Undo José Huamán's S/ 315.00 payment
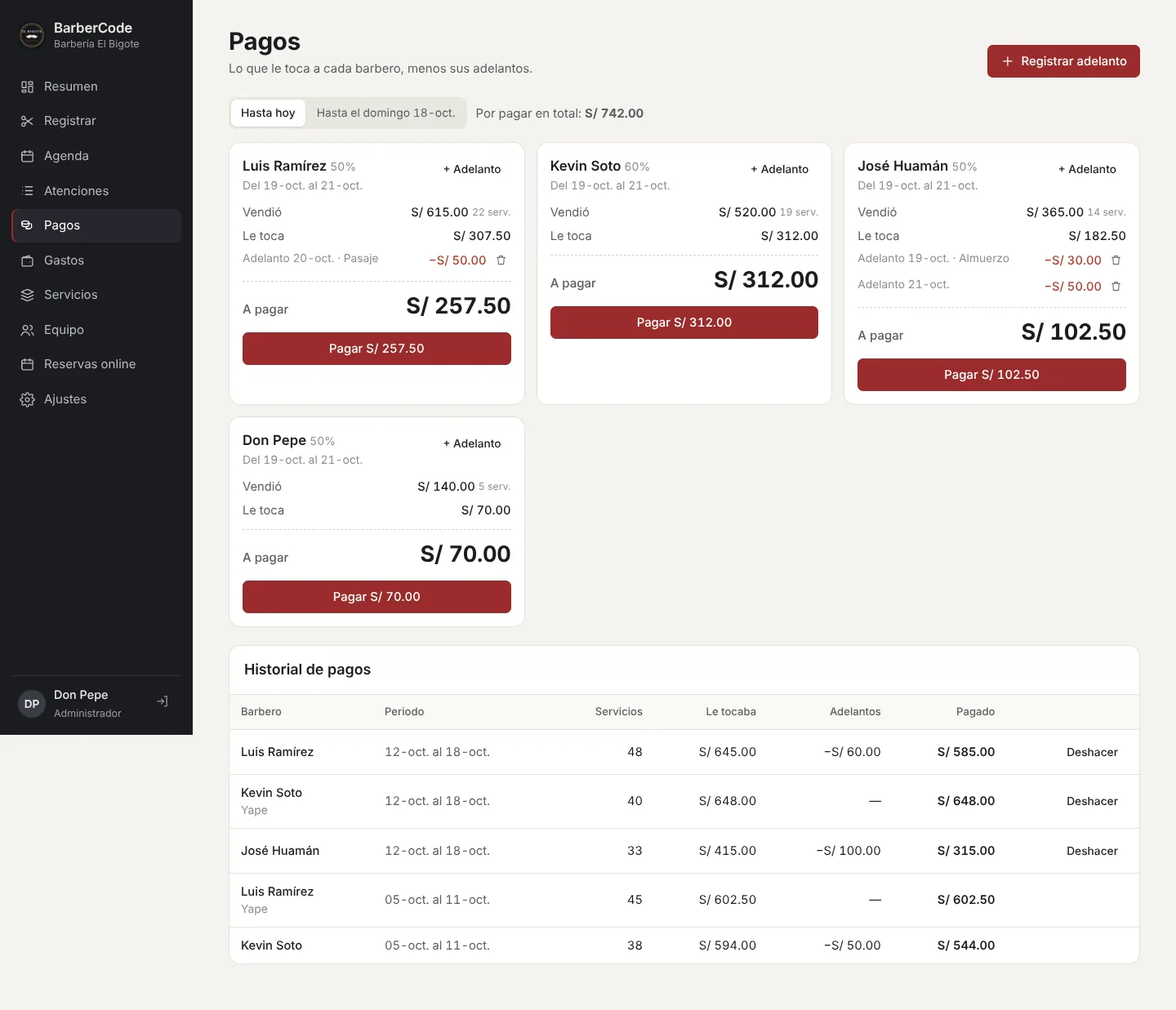Image resolution: width=1176 pixels, height=1010 pixels. tap(1092, 851)
